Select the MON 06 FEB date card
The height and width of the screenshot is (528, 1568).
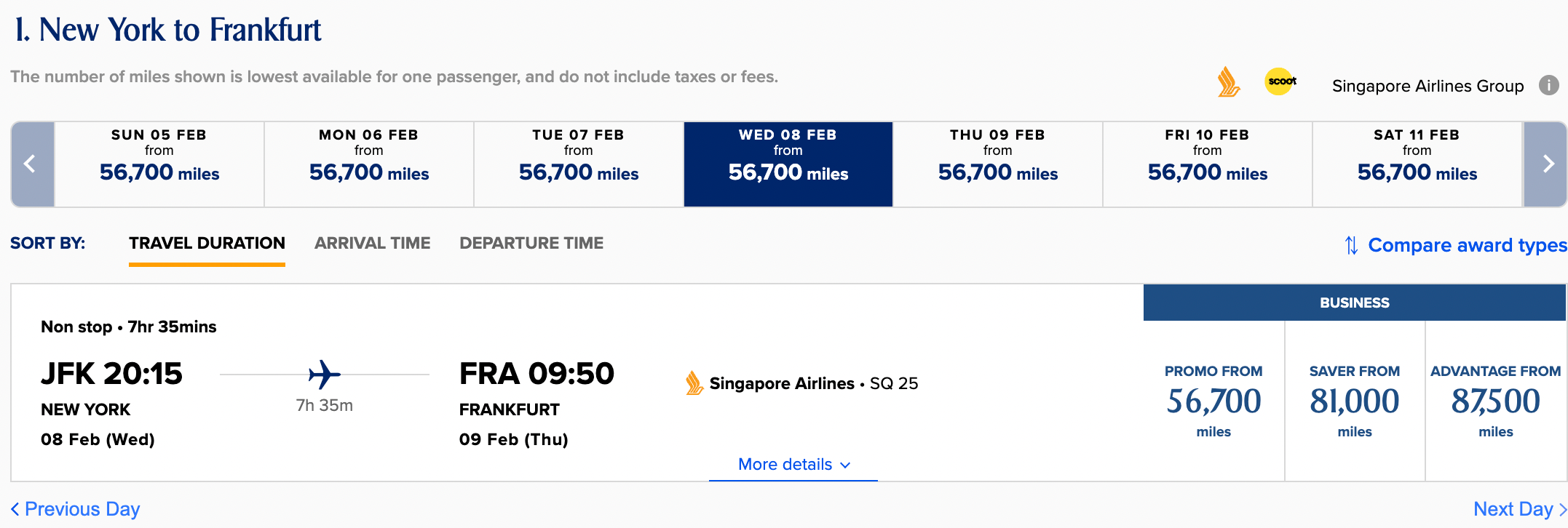click(x=368, y=154)
